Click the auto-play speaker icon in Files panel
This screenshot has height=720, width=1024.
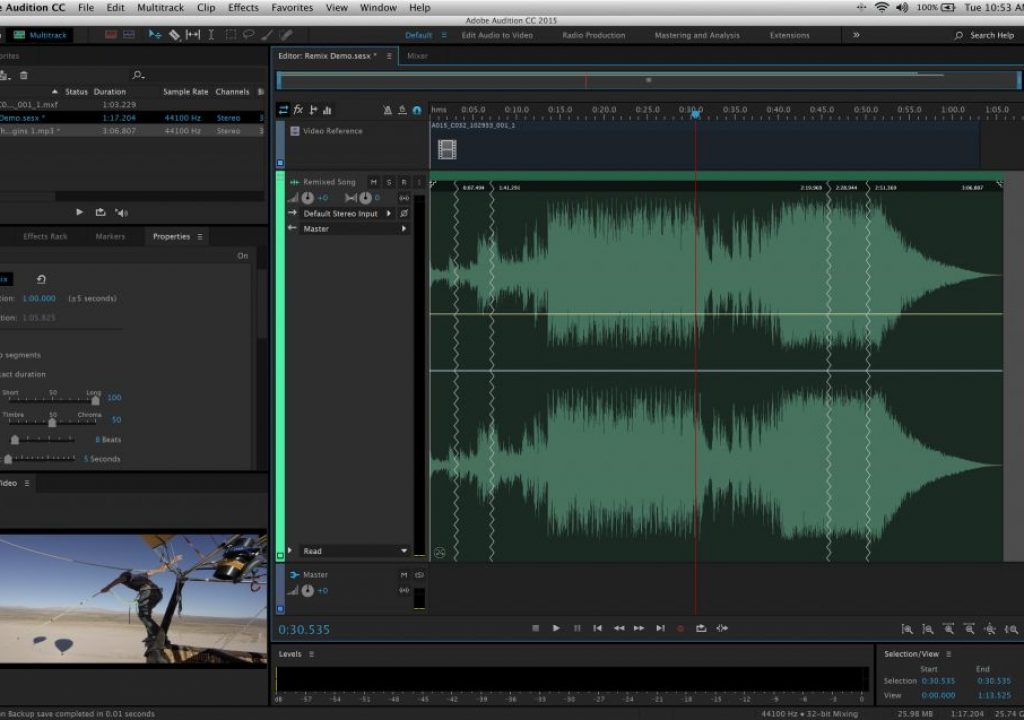(121, 212)
